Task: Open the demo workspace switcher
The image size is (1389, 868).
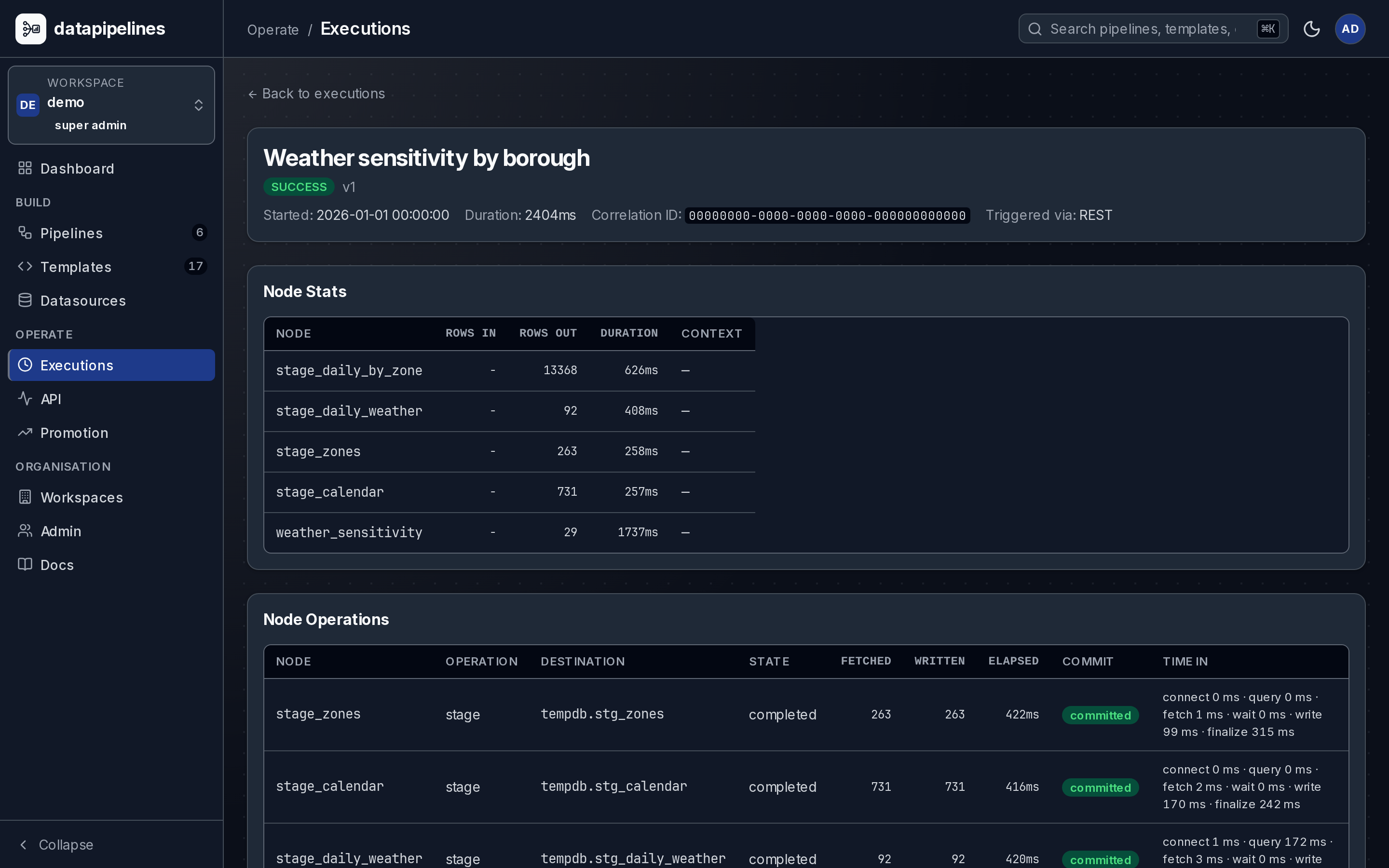Action: 111,105
